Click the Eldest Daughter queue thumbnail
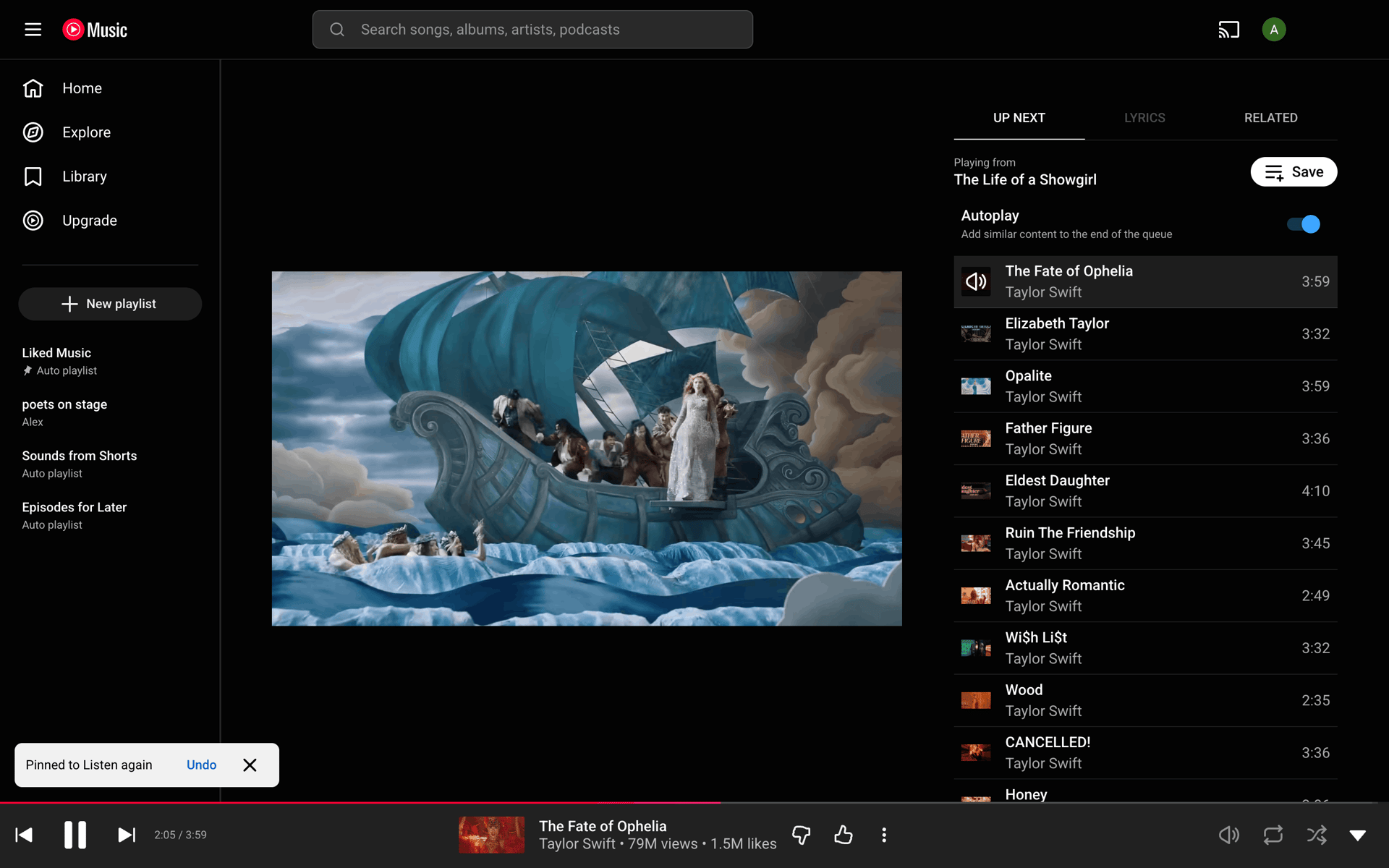Screen dimensions: 1389x868 coord(976,491)
